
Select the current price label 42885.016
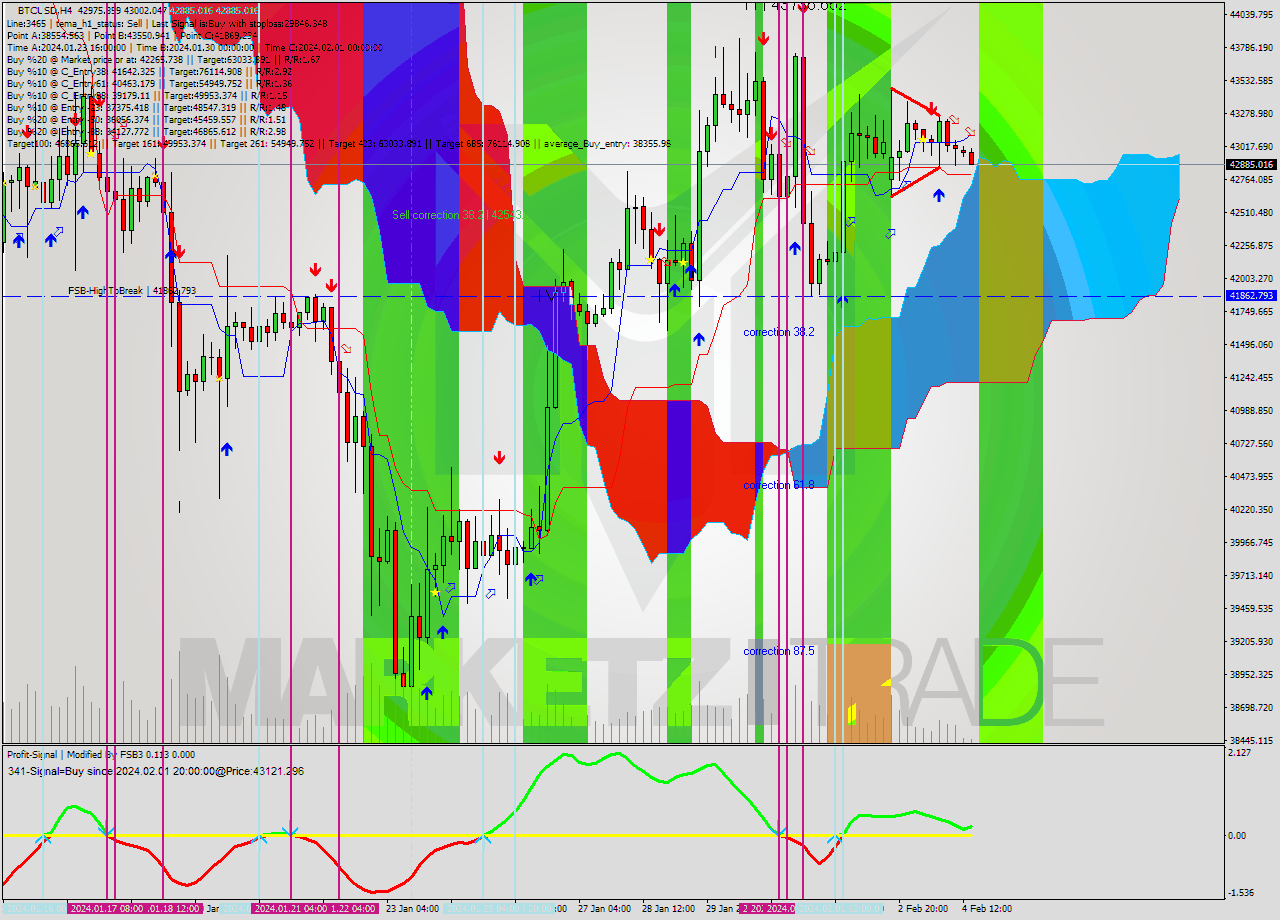point(1251,164)
